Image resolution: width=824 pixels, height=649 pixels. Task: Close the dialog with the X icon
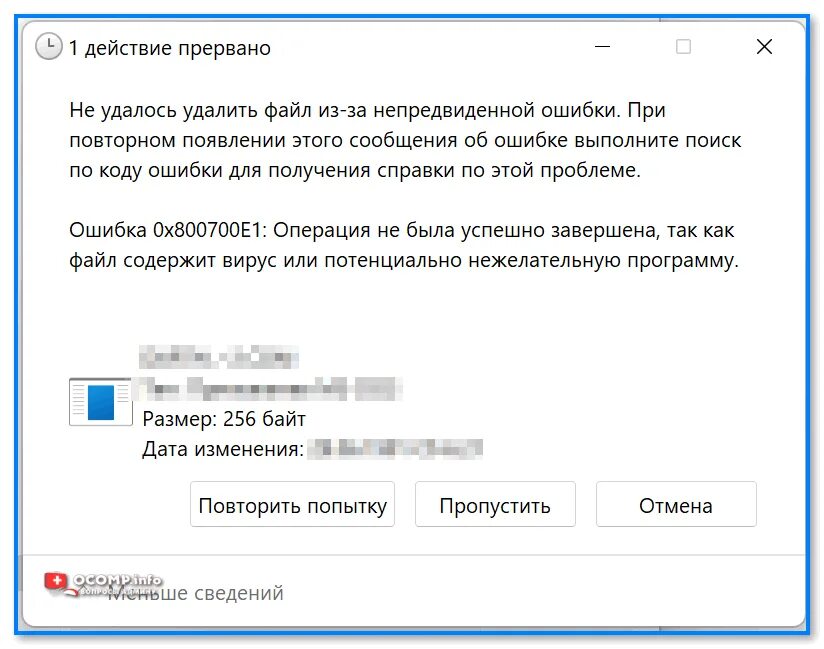tap(764, 47)
